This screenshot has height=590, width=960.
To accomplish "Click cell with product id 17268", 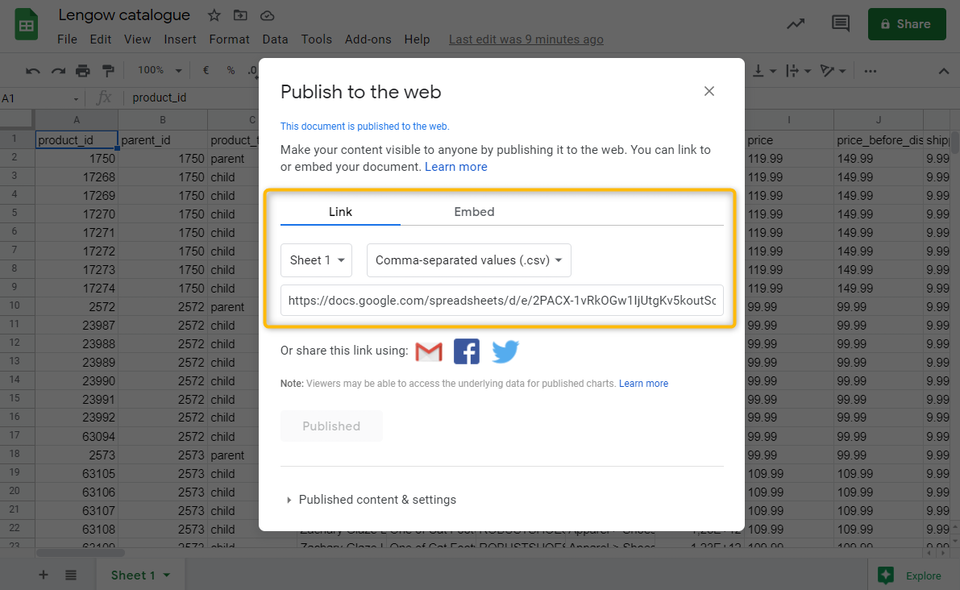I will pyautogui.click(x=77, y=177).
